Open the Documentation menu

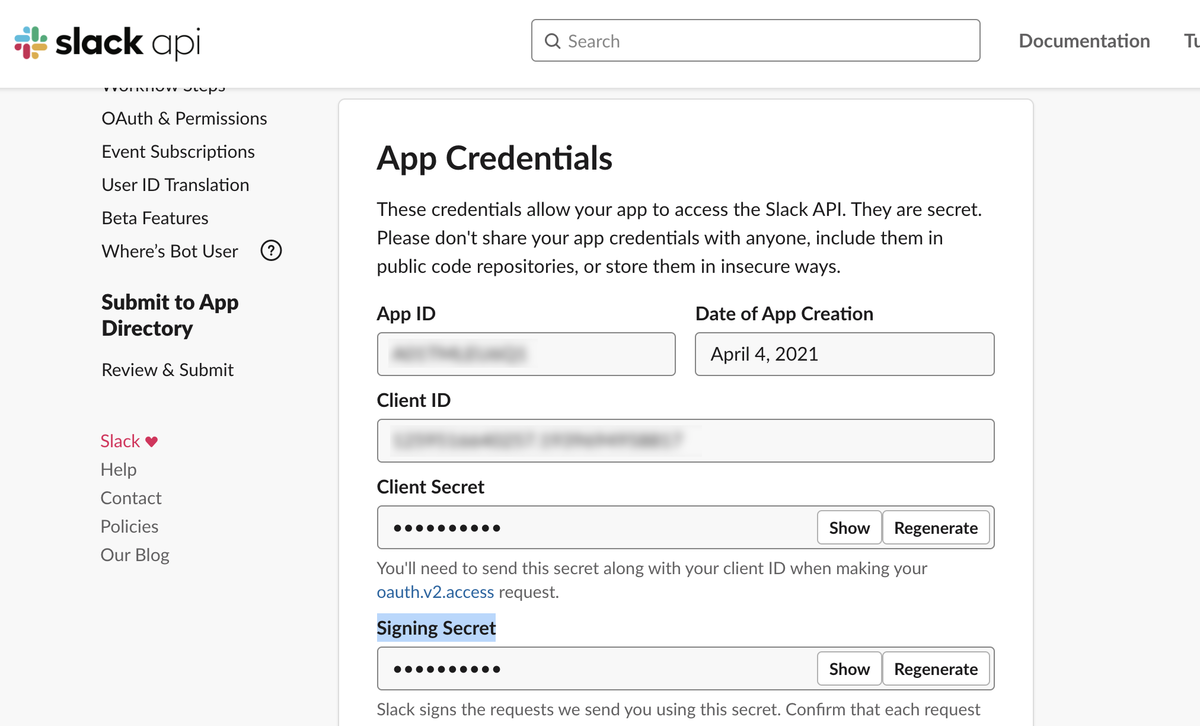click(1084, 41)
